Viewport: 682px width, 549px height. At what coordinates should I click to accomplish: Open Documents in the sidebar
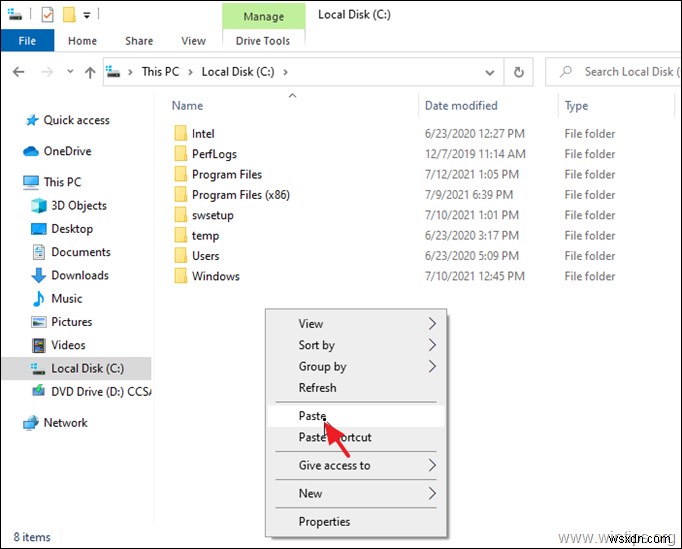click(80, 252)
